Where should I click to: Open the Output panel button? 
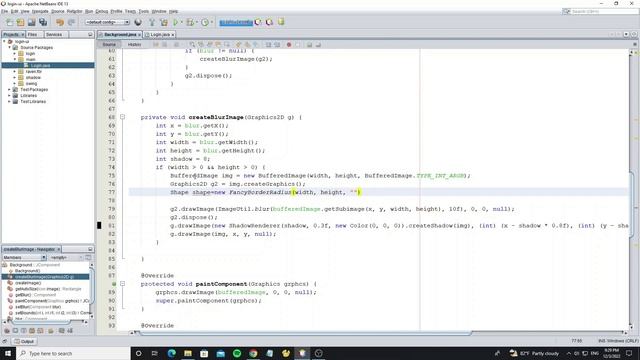24,341
